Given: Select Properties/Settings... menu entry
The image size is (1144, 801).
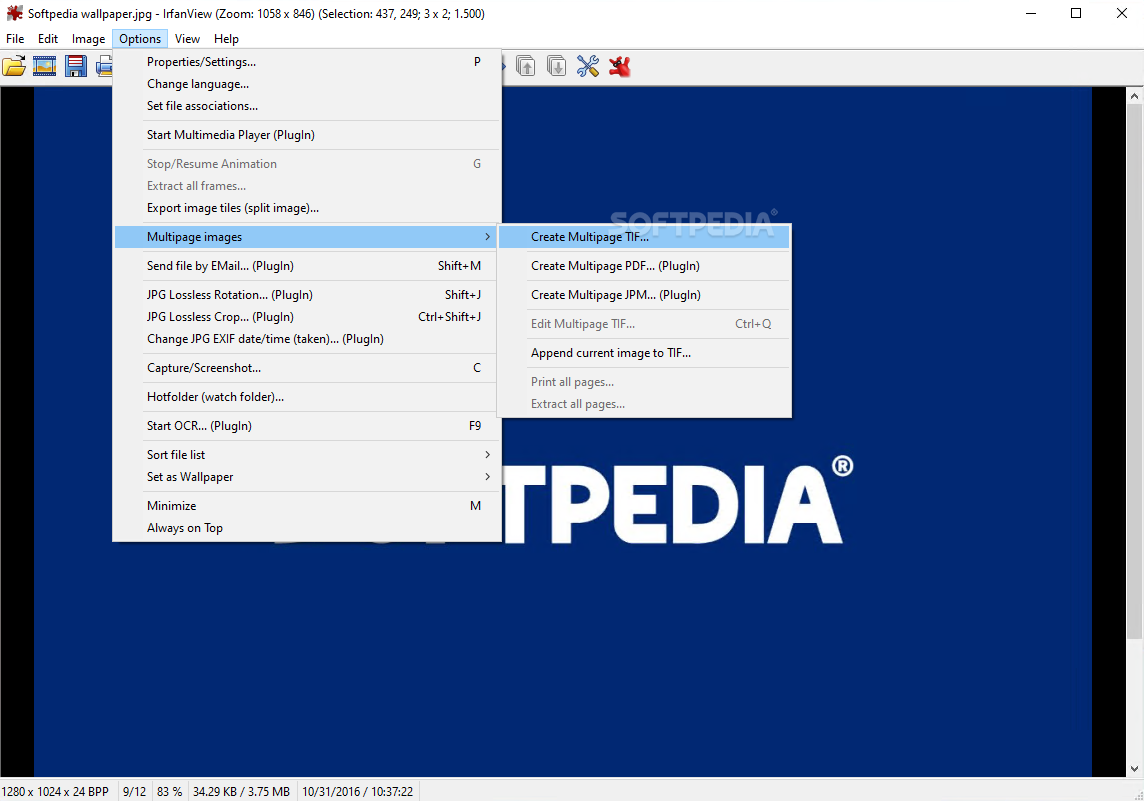Looking at the screenshot, I should tap(307, 62).
